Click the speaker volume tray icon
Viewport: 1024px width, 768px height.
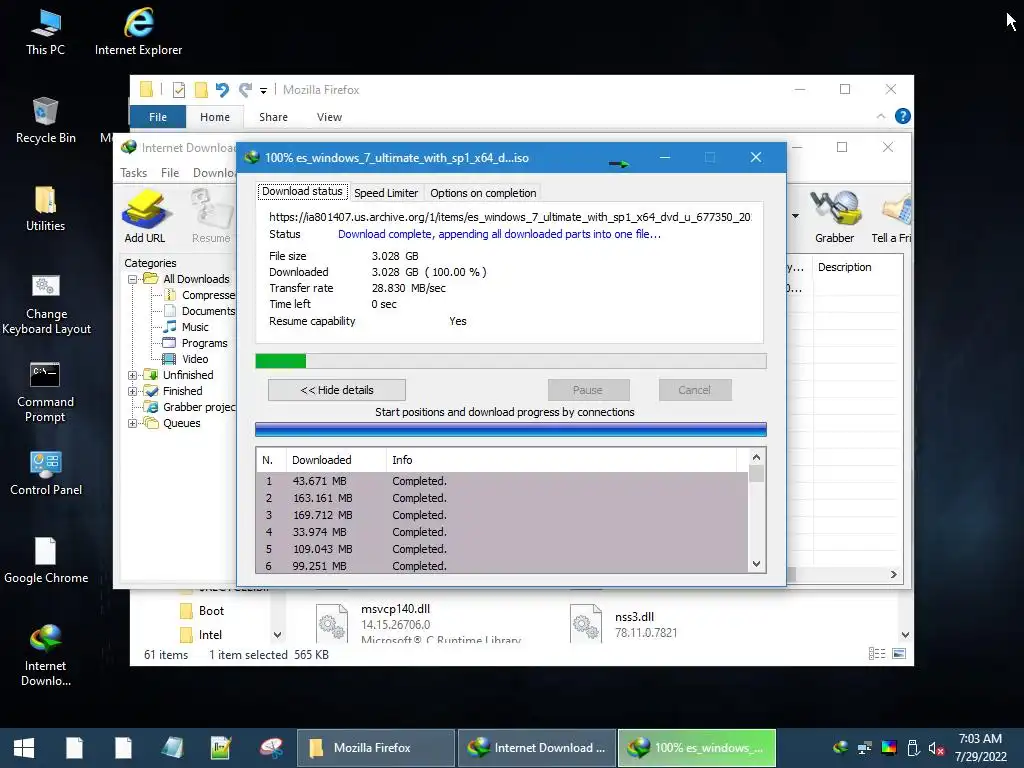click(x=936, y=748)
